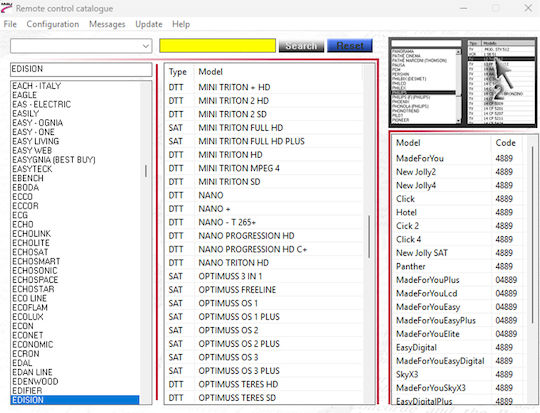Select the Panther remote row
The width and height of the screenshot is (540, 413).
(x=458, y=266)
